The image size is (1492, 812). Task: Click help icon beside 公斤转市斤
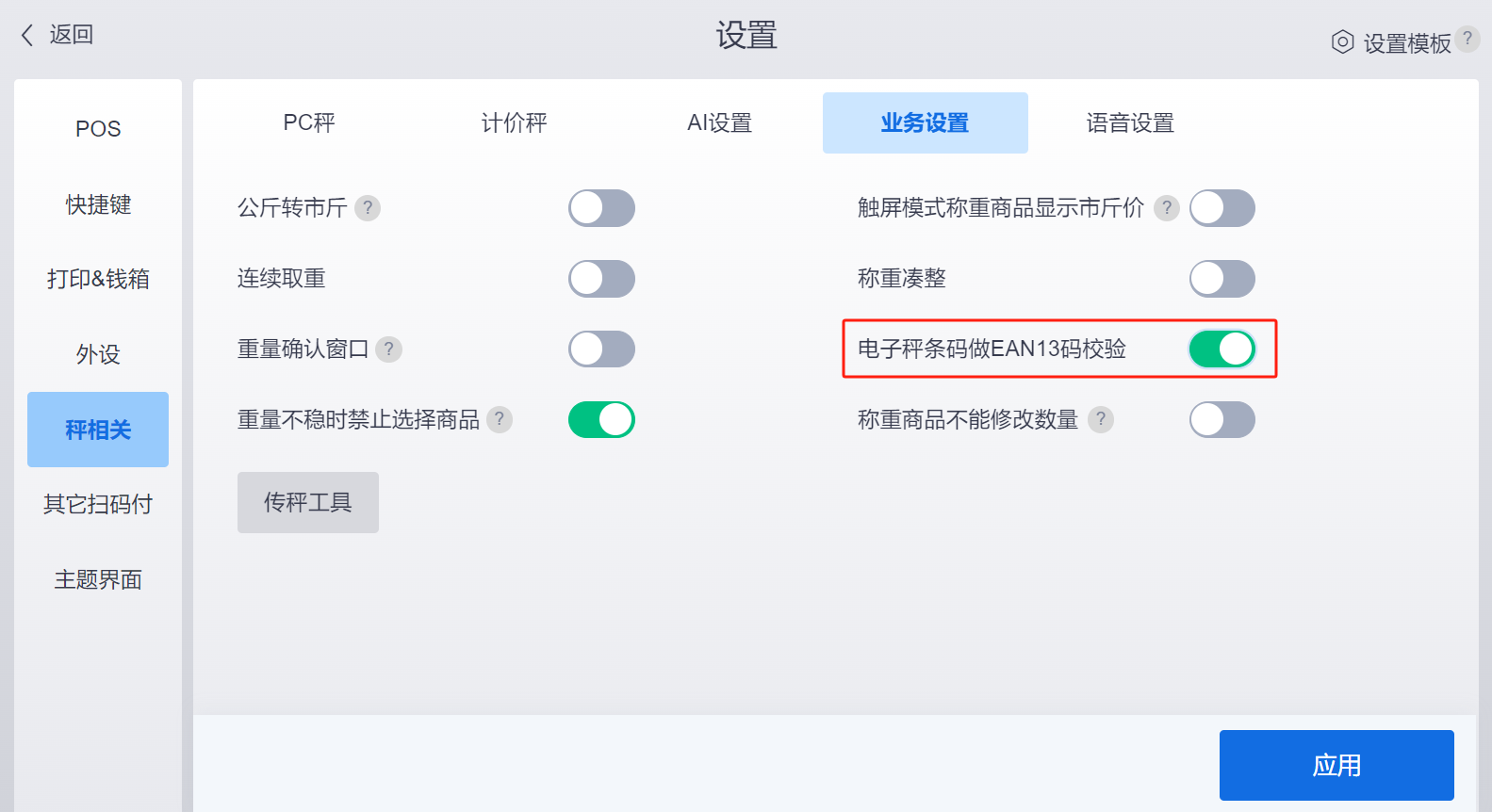point(368,207)
